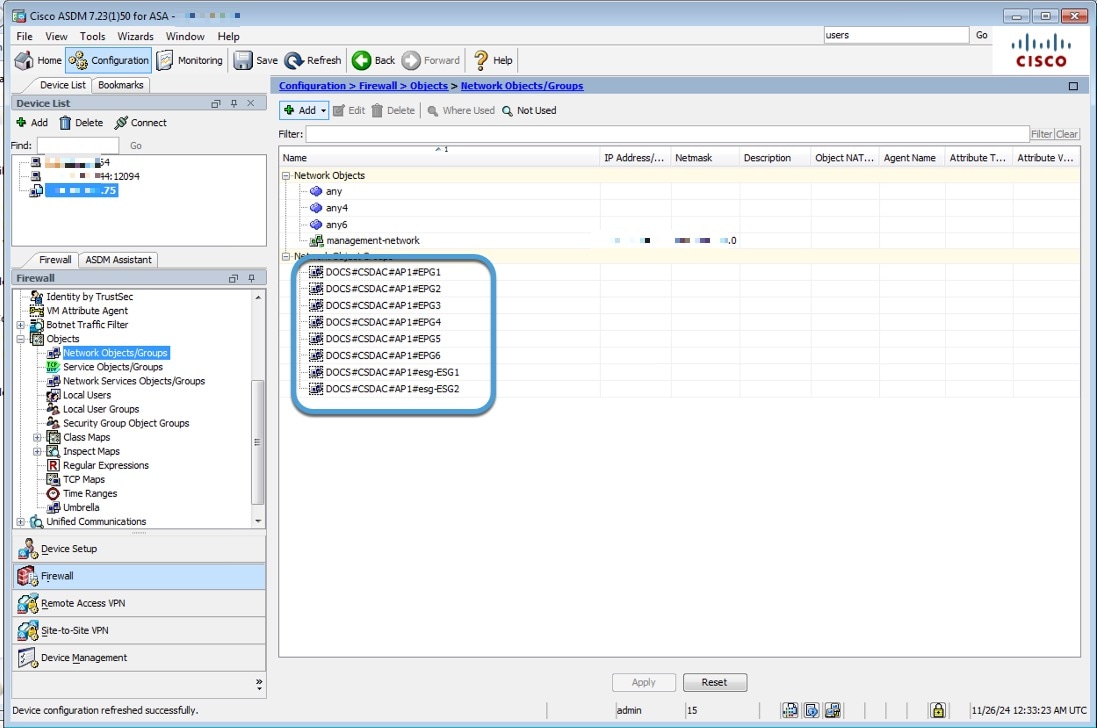Open the Monitoring view
Viewport: 1097px width, 728px height.
(190, 60)
